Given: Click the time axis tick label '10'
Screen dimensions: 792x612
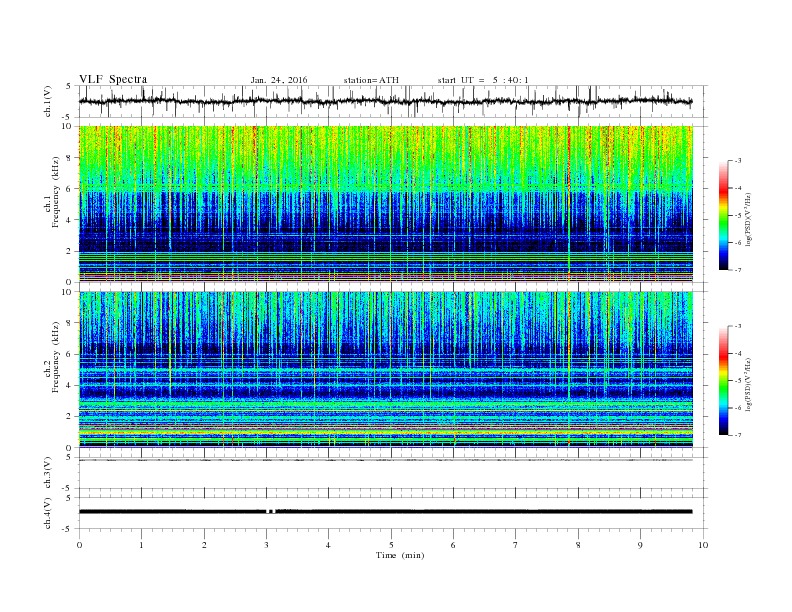Looking at the screenshot, I should click(x=703, y=545).
